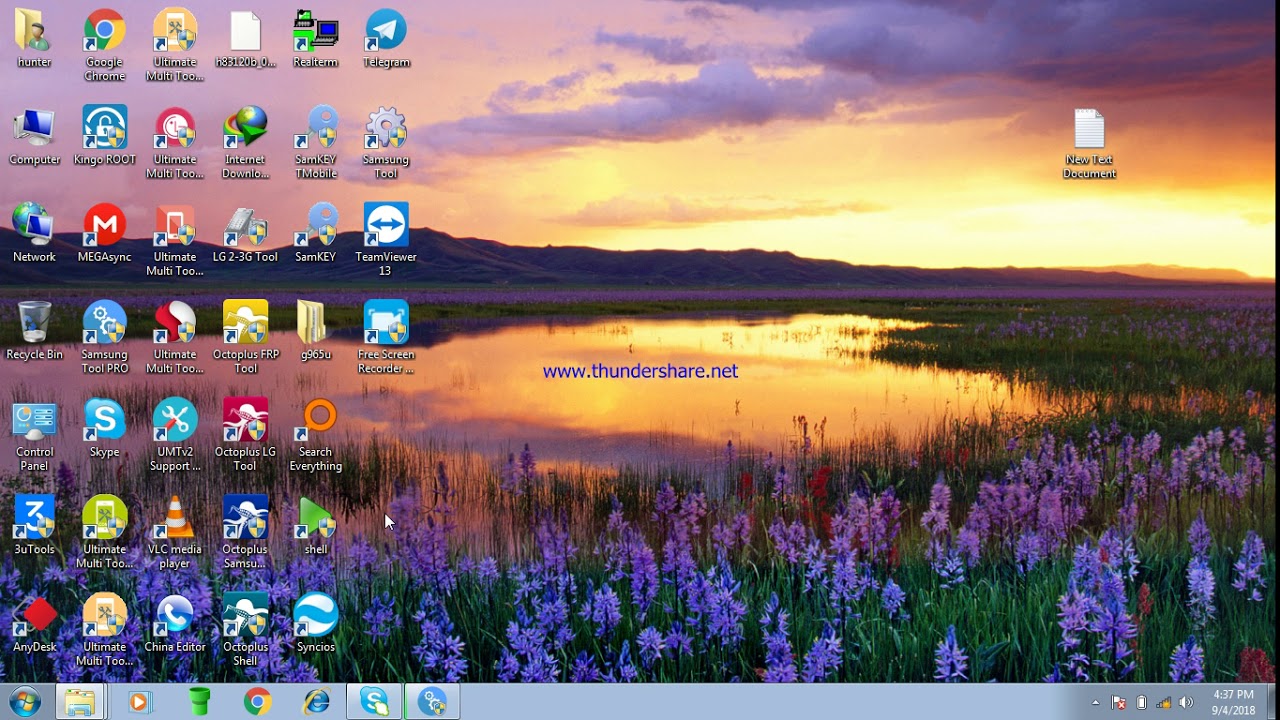Open Internet Explorer from taskbar
The height and width of the screenshot is (720, 1280).
tap(317, 702)
